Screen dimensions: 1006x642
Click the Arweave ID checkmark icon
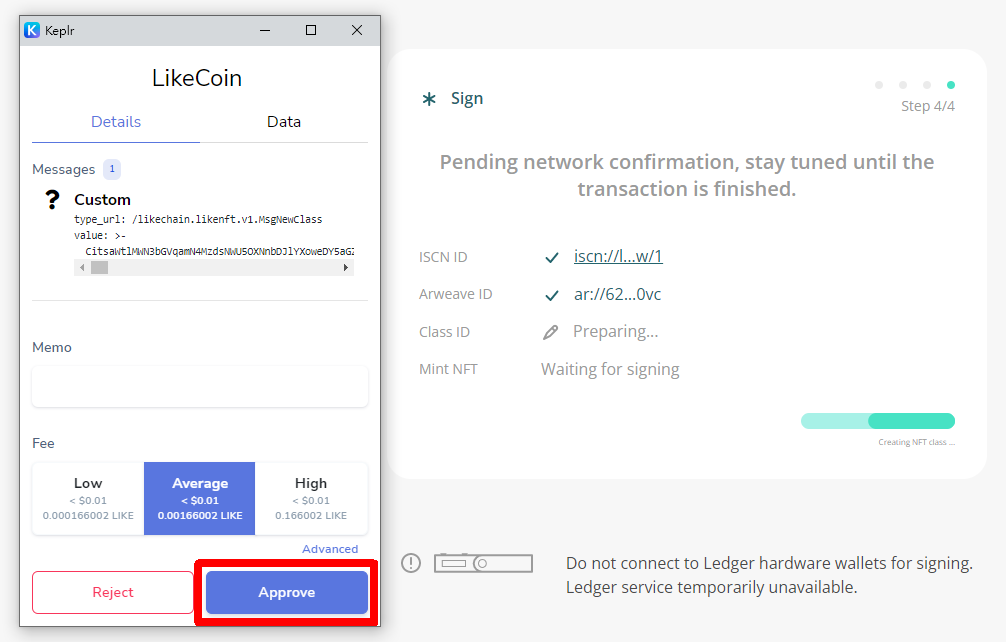[x=551, y=295]
